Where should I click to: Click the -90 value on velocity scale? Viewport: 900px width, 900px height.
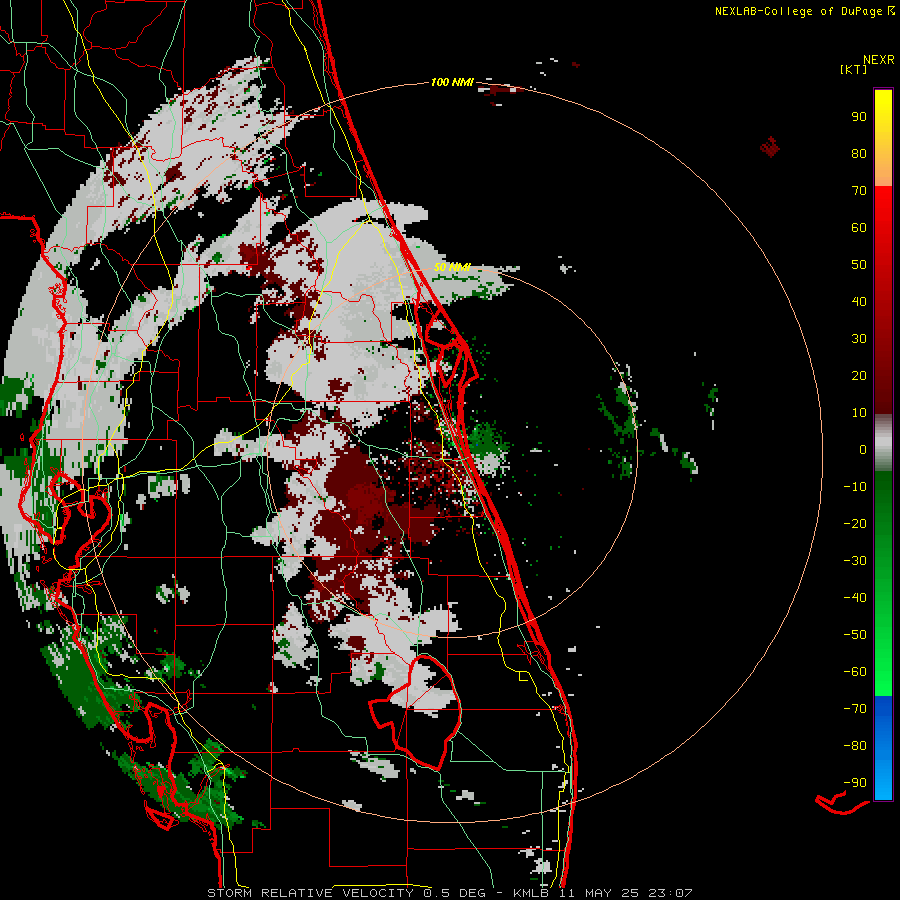[x=855, y=783]
